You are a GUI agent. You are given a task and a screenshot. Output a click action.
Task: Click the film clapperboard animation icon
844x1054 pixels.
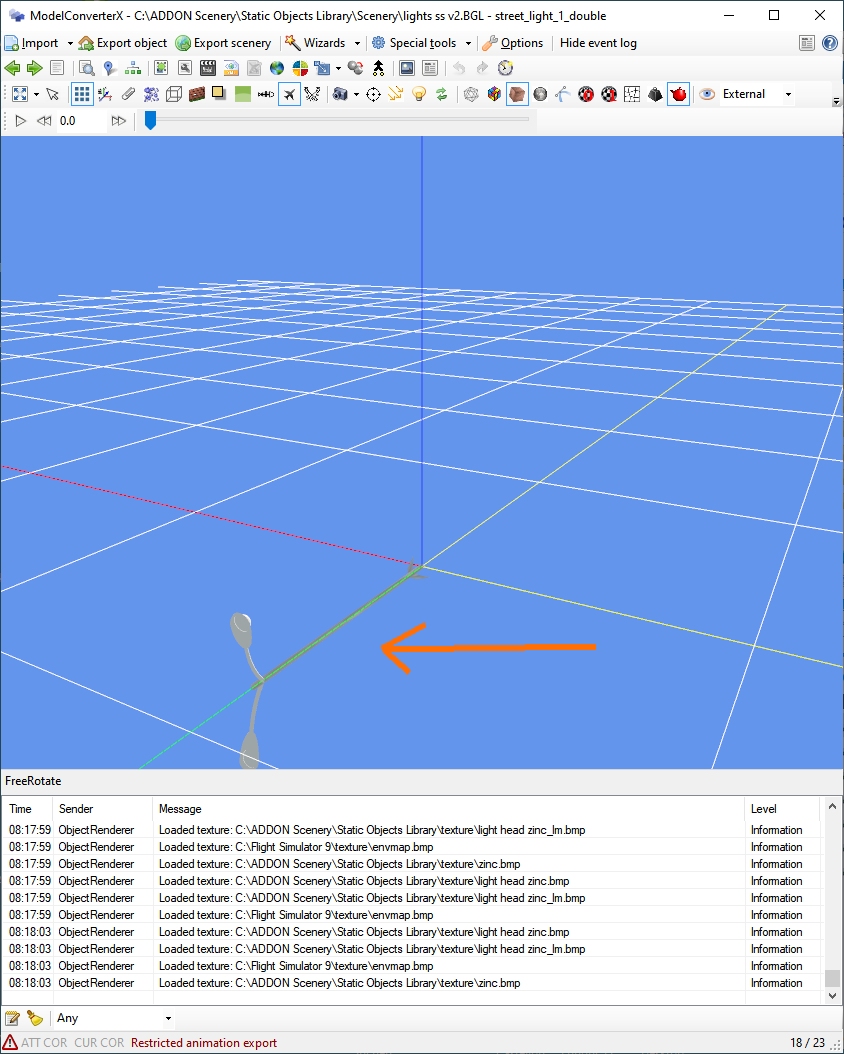(208, 68)
